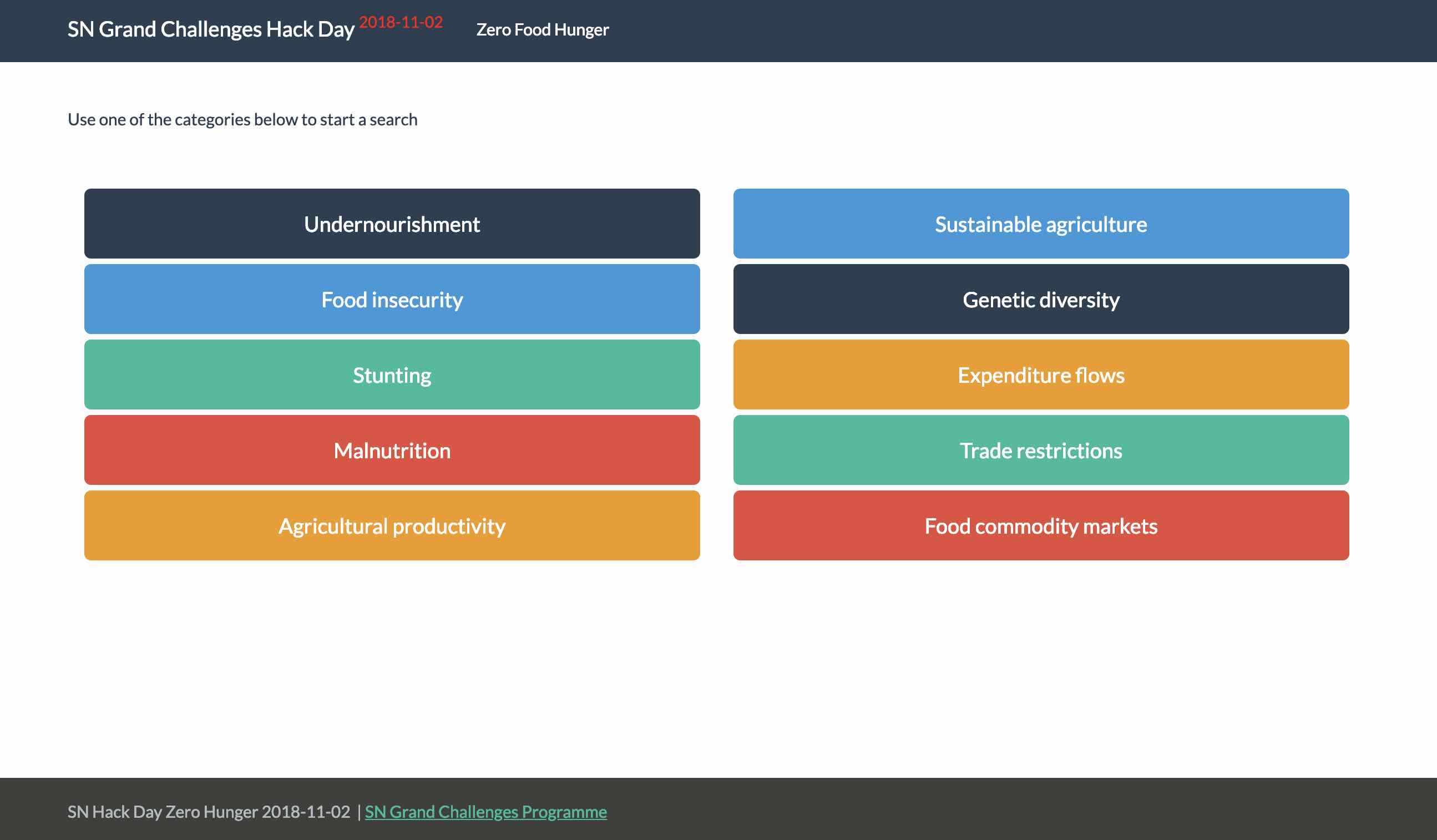Select Food commodity markets category
This screenshot has width=1437, height=840.
tap(1041, 525)
